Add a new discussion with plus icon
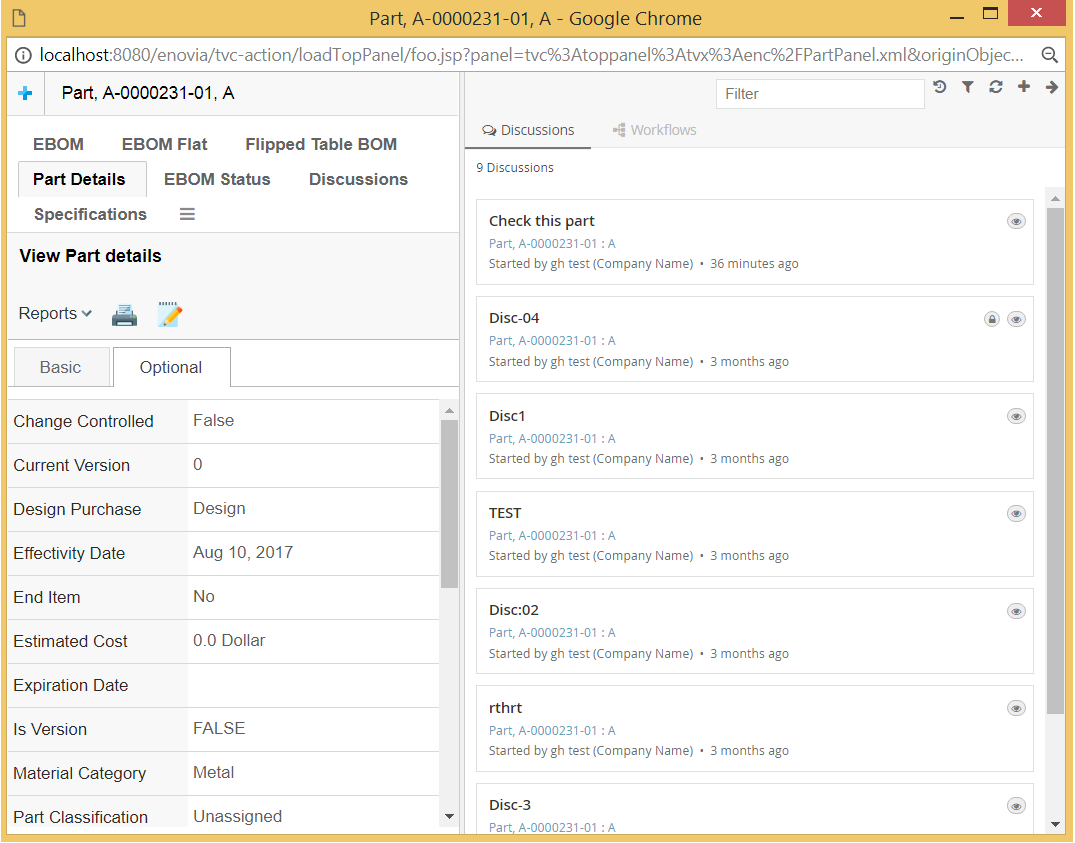This screenshot has height=843, width=1075. point(1024,87)
